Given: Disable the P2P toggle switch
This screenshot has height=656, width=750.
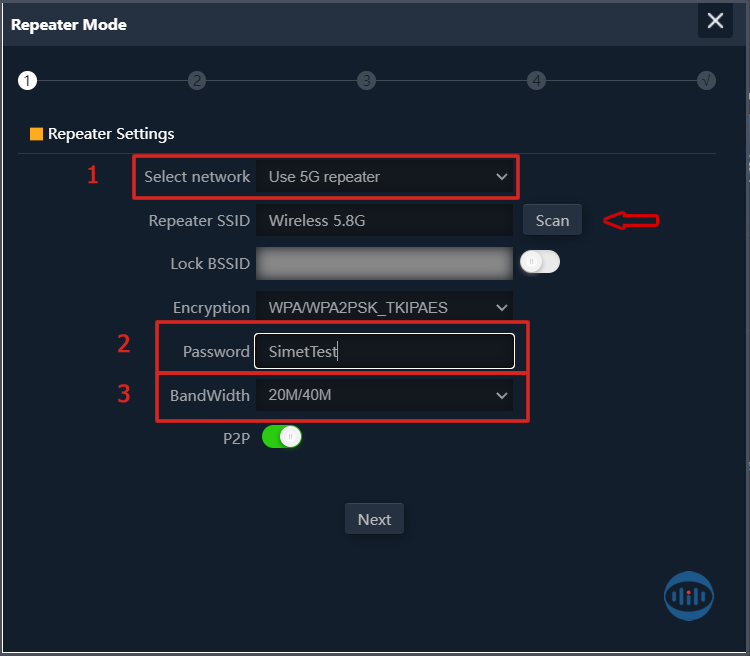Looking at the screenshot, I should point(281,437).
